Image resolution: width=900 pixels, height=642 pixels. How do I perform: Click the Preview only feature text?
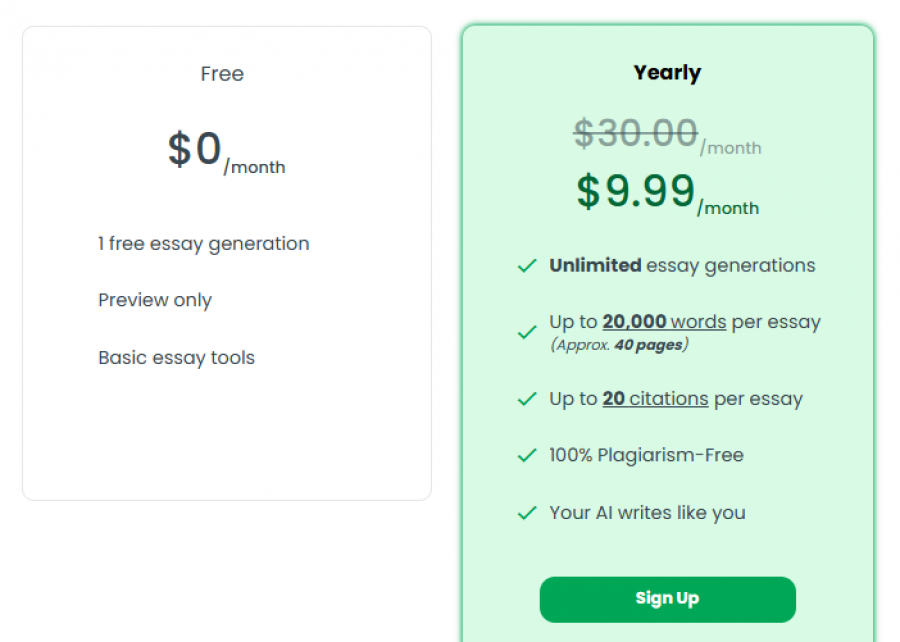[155, 300]
